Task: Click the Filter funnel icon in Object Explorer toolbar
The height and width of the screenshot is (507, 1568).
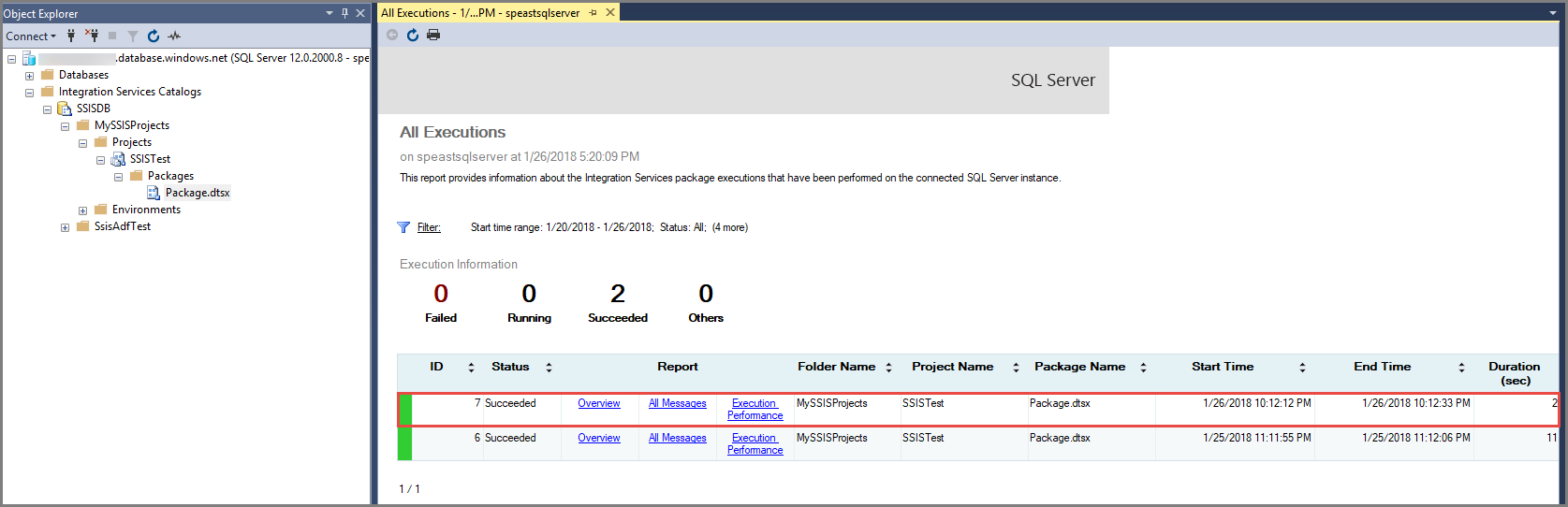Action: click(x=133, y=36)
